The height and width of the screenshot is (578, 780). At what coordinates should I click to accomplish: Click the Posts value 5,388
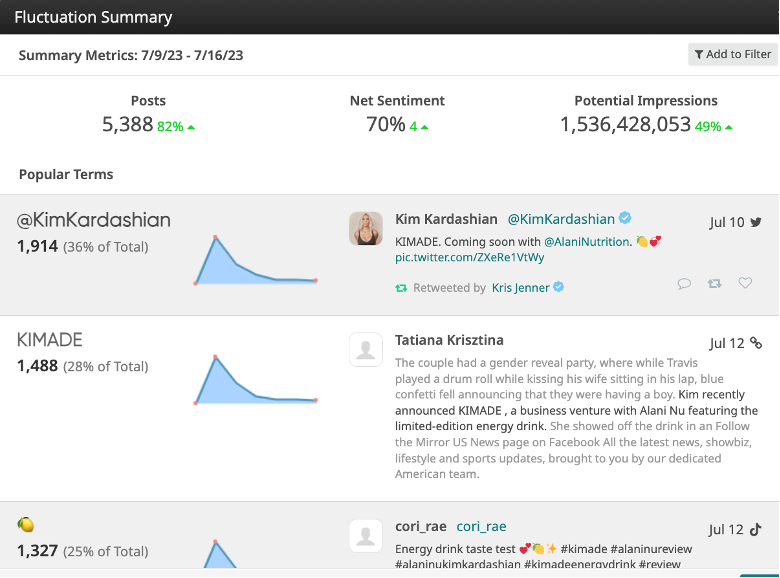(x=127, y=124)
